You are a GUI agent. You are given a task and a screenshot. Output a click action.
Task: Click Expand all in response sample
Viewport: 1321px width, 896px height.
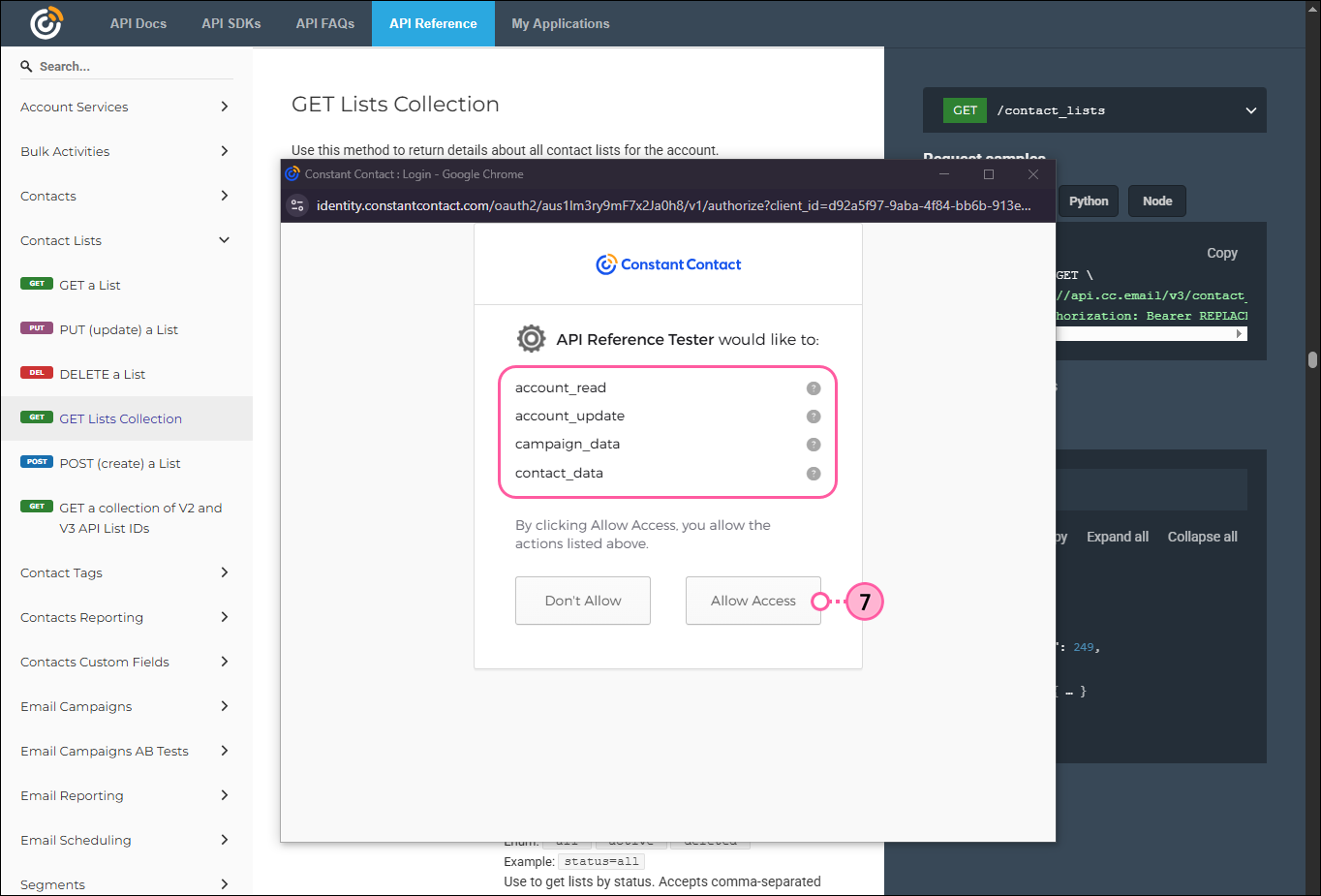(x=1118, y=537)
